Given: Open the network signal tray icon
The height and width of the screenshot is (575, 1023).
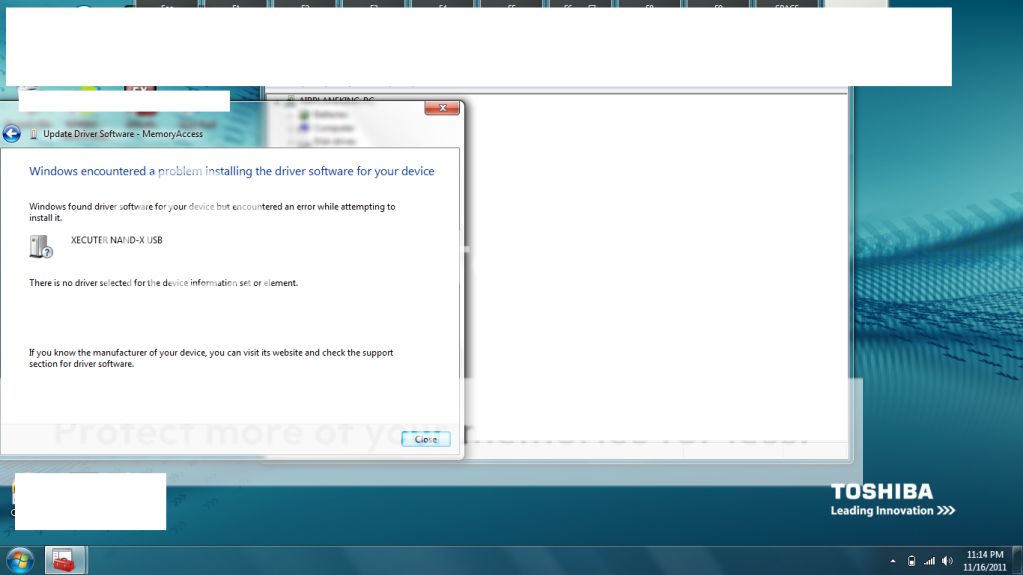Looking at the screenshot, I should (x=929, y=561).
